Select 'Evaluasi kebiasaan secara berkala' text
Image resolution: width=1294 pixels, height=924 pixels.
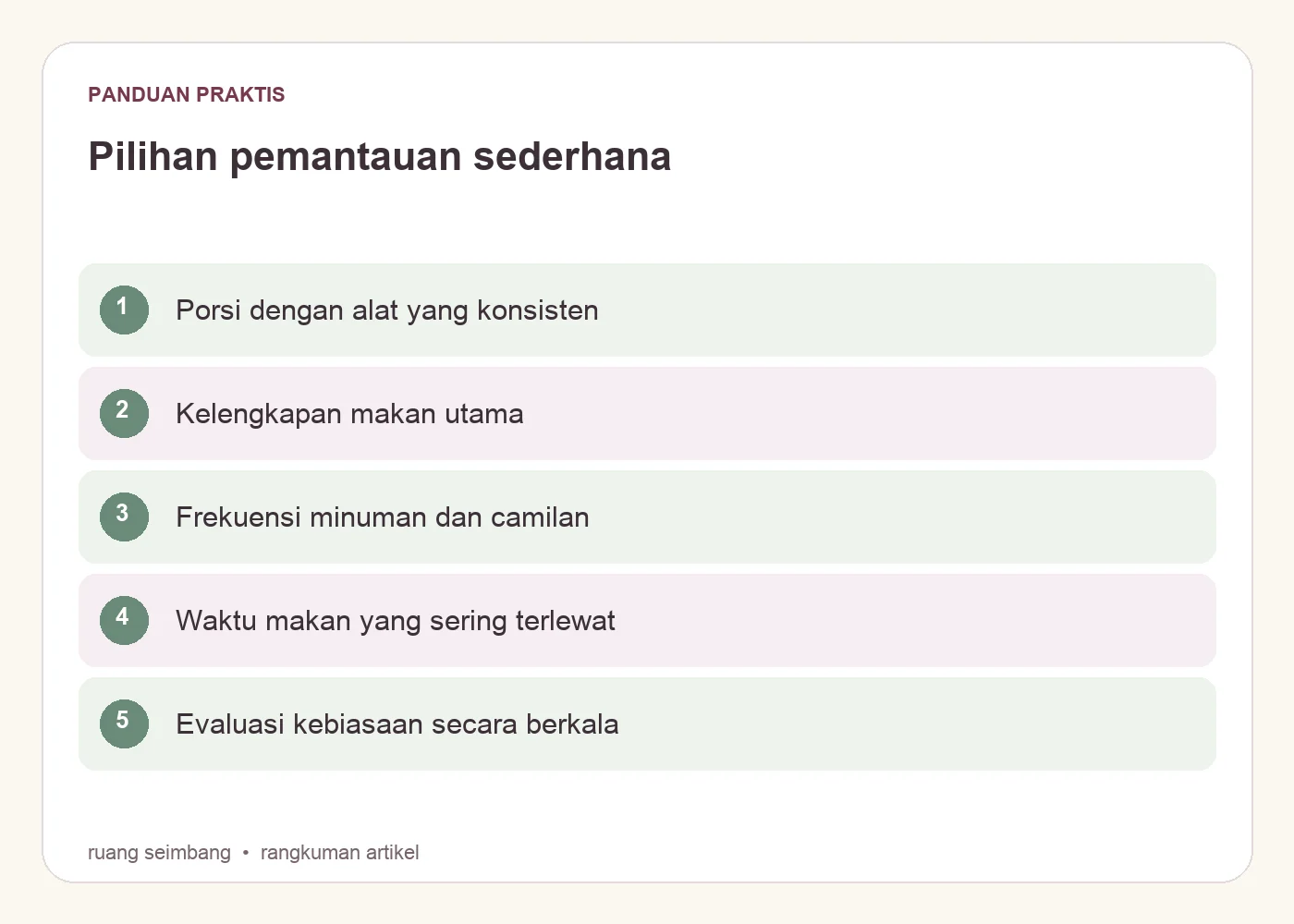pyautogui.click(x=397, y=724)
